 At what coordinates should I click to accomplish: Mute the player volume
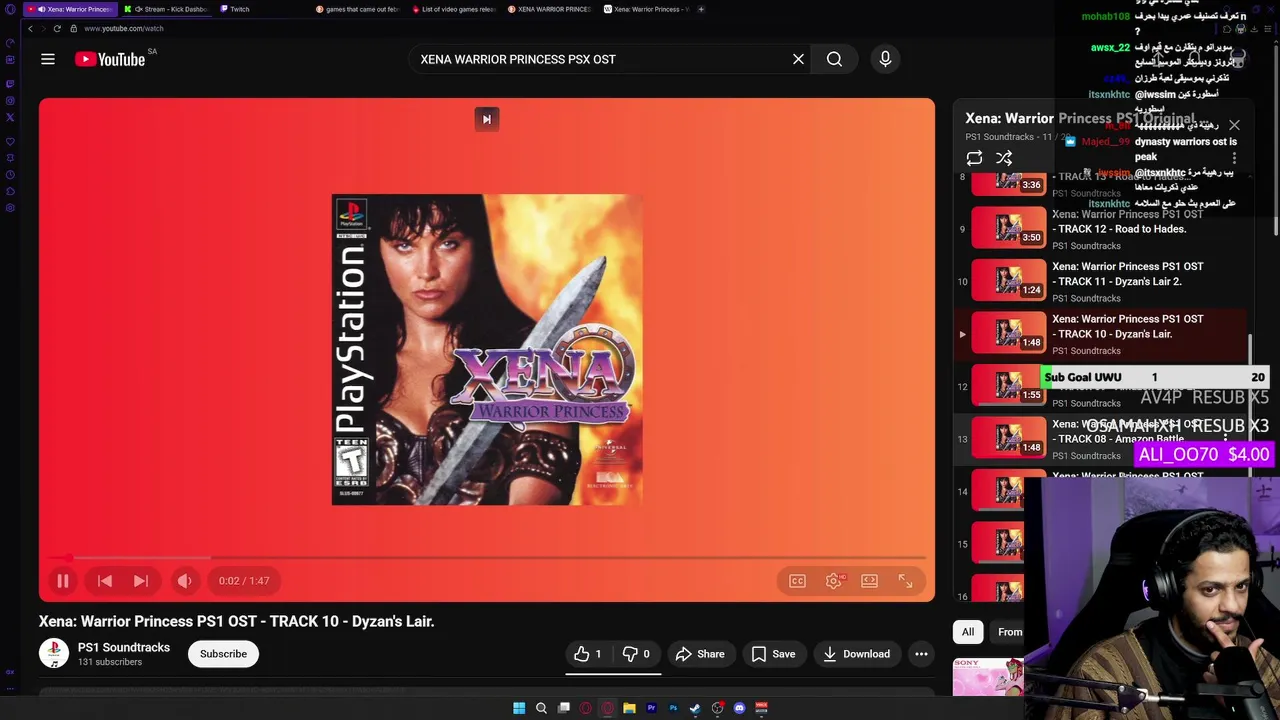[184, 581]
